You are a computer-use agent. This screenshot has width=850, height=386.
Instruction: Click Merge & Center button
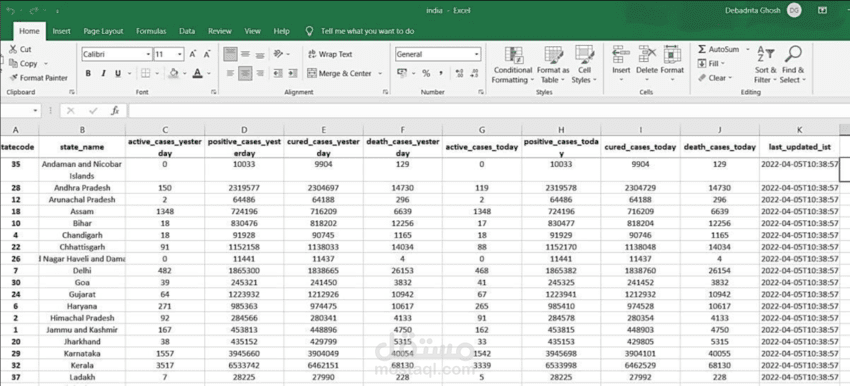(339, 73)
